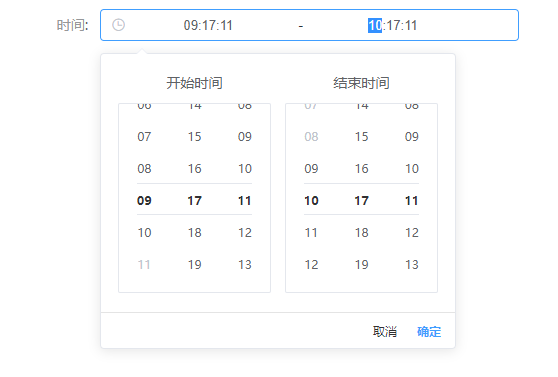This screenshot has width=558, height=377.
Task: Pick hour 07 in start time spinner
Action: [144, 136]
